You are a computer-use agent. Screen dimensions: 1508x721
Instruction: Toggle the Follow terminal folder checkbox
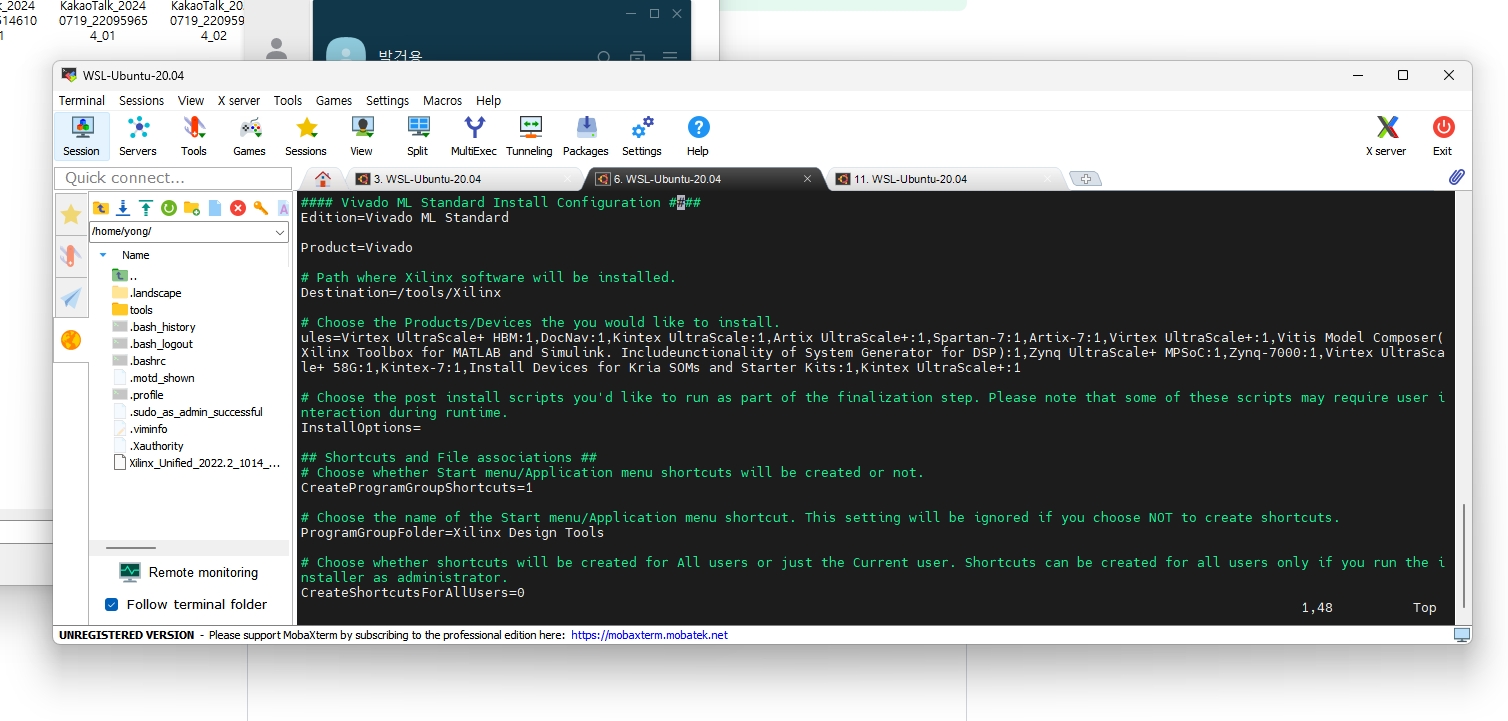112,604
